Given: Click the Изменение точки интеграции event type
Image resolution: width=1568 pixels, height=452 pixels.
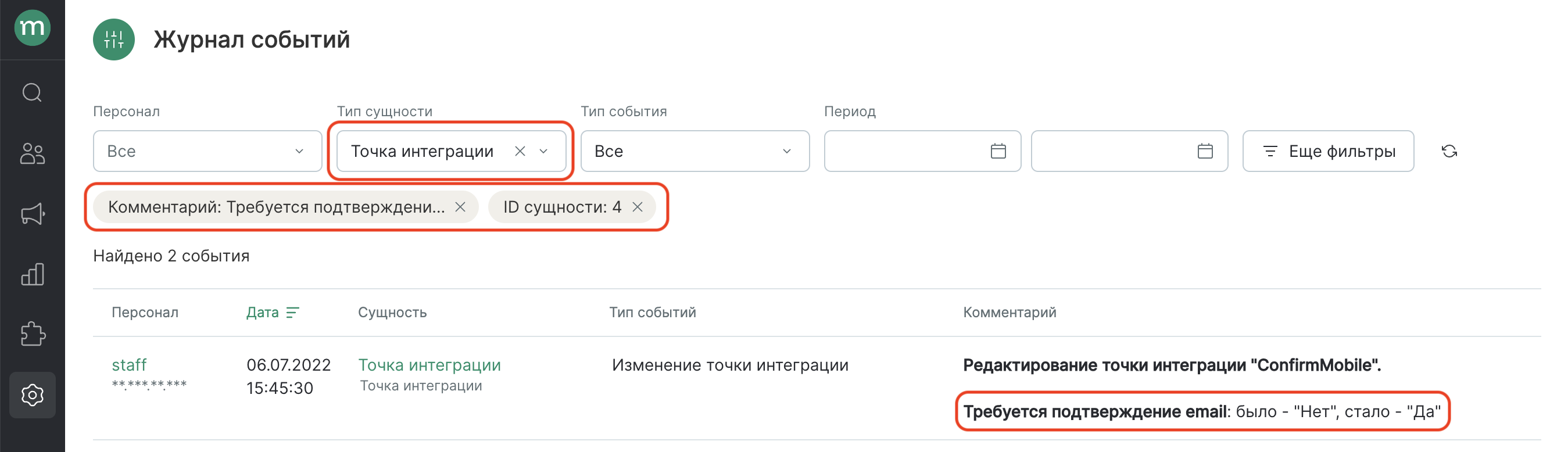Looking at the screenshot, I should point(730,364).
